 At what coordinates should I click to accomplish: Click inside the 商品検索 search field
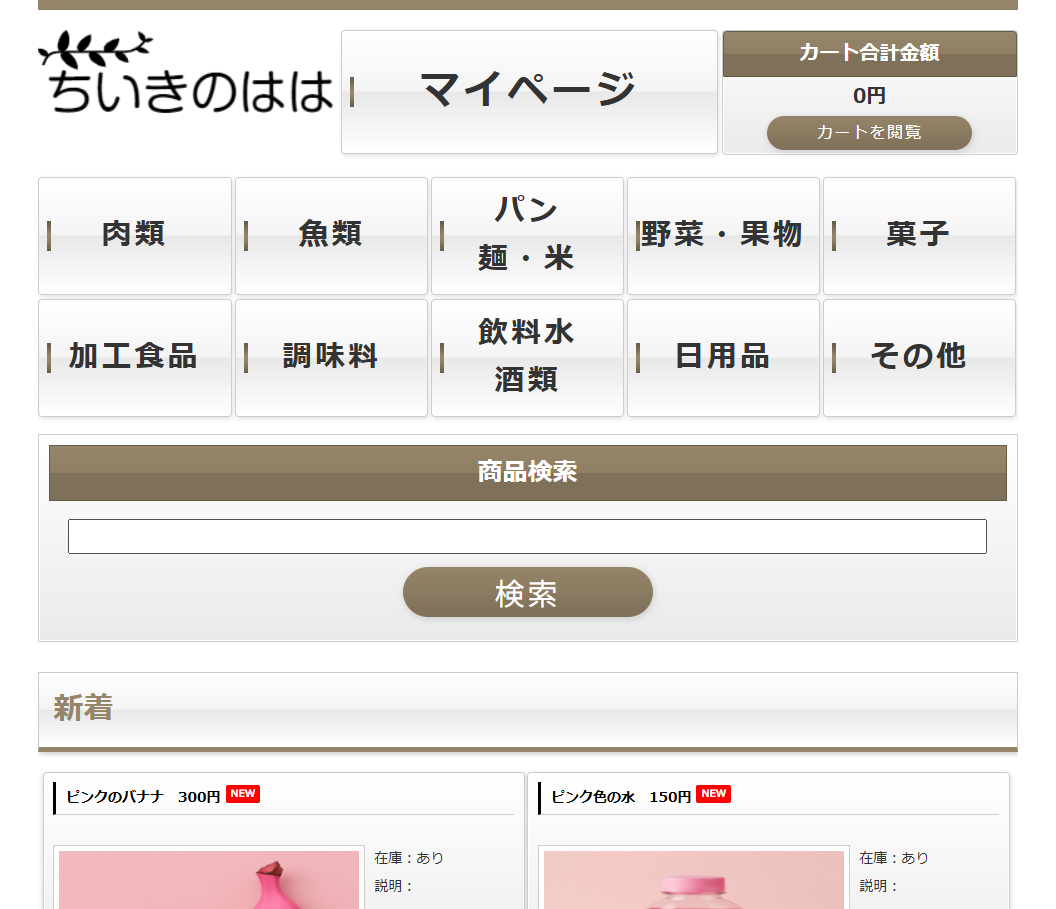pyautogui.click(x=526, y=536)
